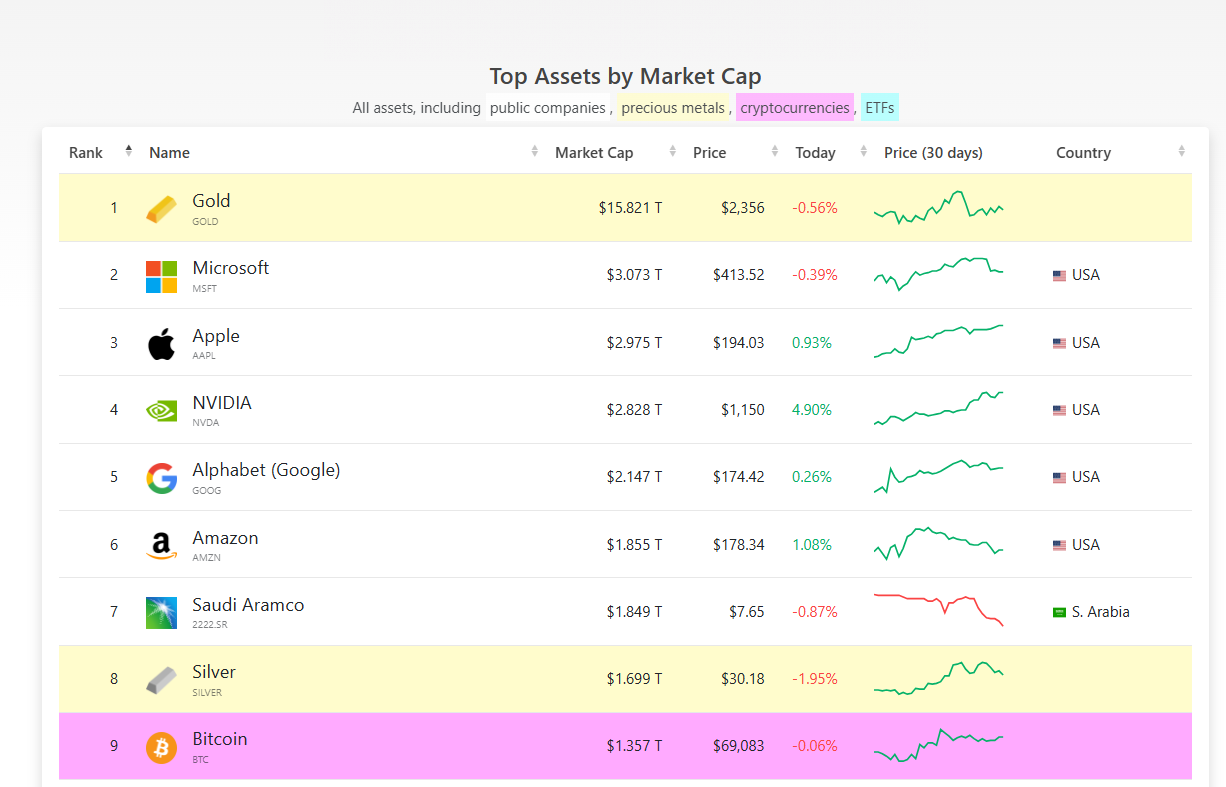Image resolution: width=1226 pixels, height=787 pixels.
Task: Click the Apple logo icon
Action: click(x=161, y=343)
